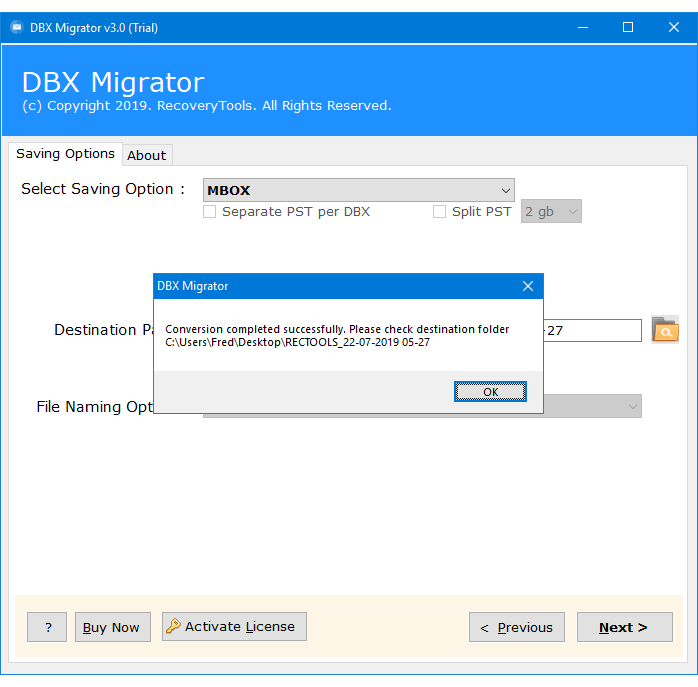Viewport: 698px width, 687px height.
Task: Close the DBX Migrator dialog with X
Action: (x=528, y=286)
